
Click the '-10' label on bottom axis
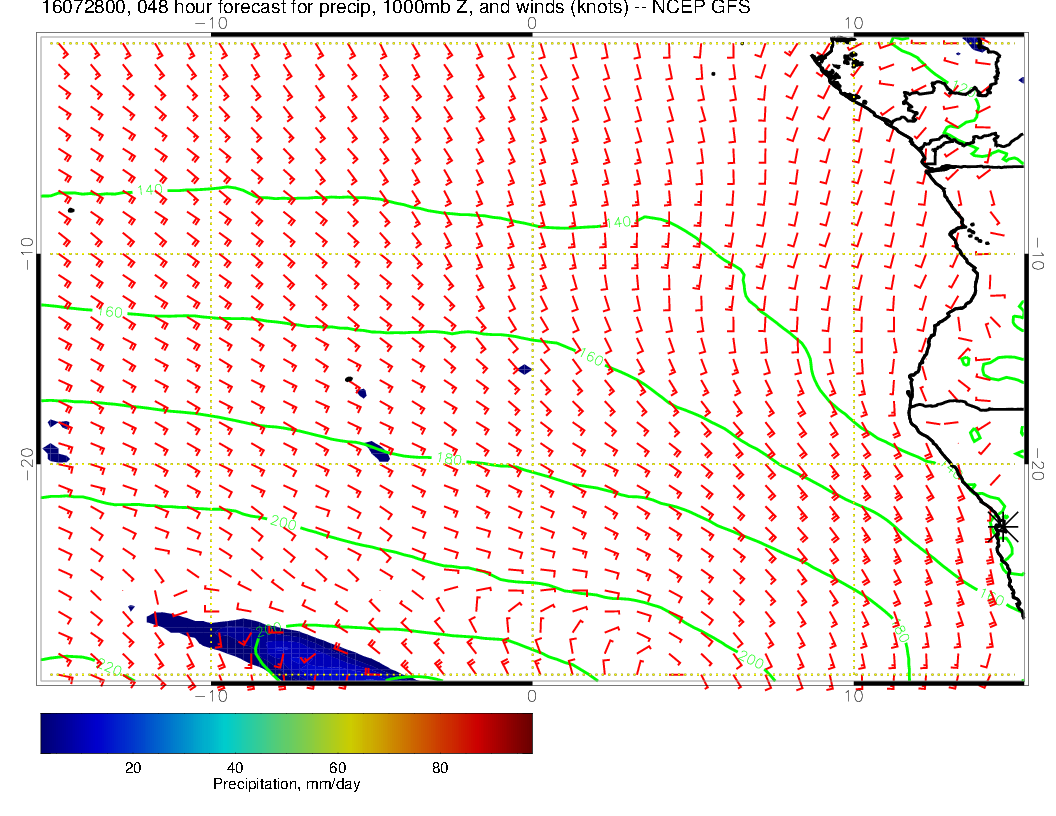[x=211, y=695]
